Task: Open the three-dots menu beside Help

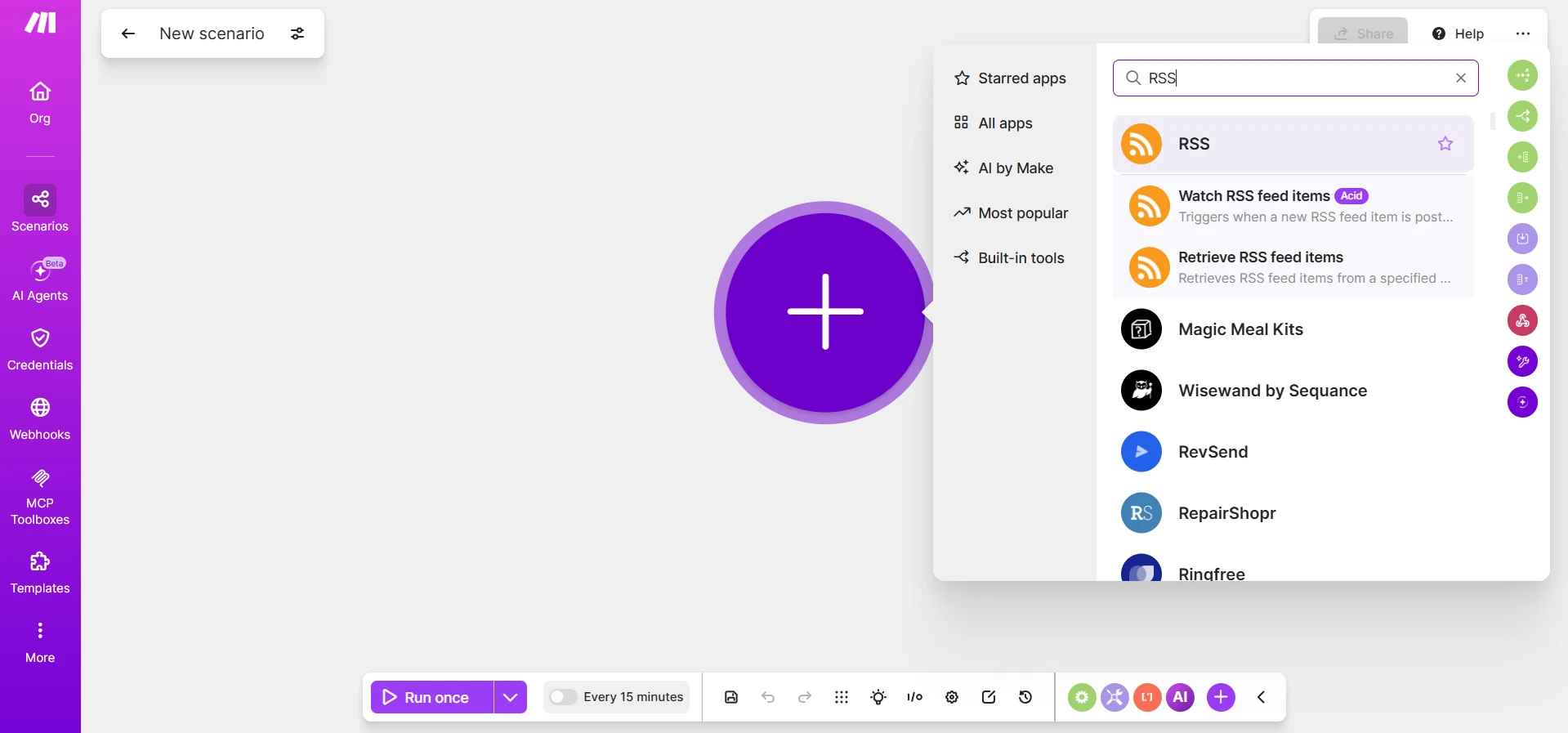Action: pos(1523,34)
